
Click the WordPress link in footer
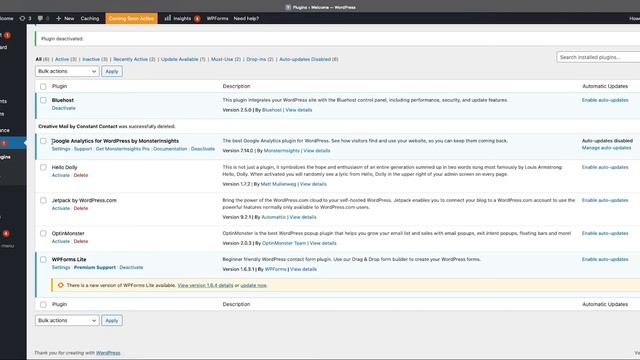108,353
